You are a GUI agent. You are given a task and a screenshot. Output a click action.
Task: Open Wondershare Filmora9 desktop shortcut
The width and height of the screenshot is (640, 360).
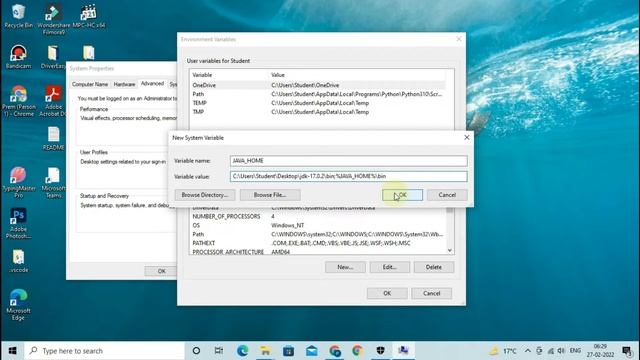tap(53, 19)
